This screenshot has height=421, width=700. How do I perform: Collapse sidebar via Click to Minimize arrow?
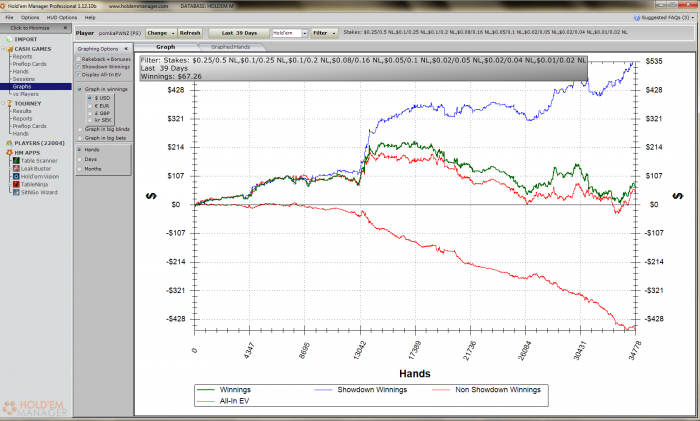coord(65,28)
